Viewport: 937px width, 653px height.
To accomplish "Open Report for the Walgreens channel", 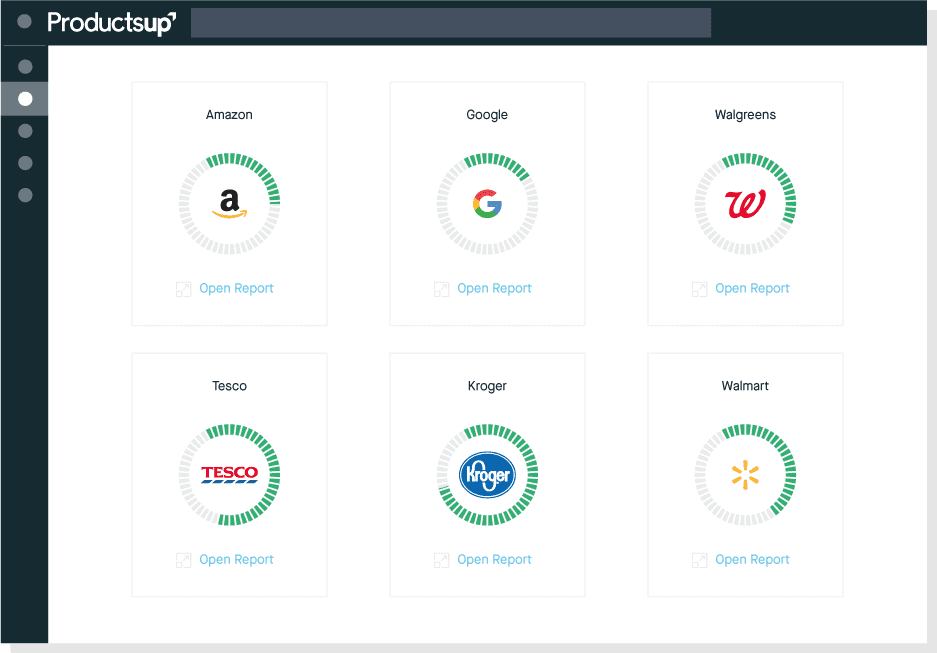I will click(x=752, y=288).
